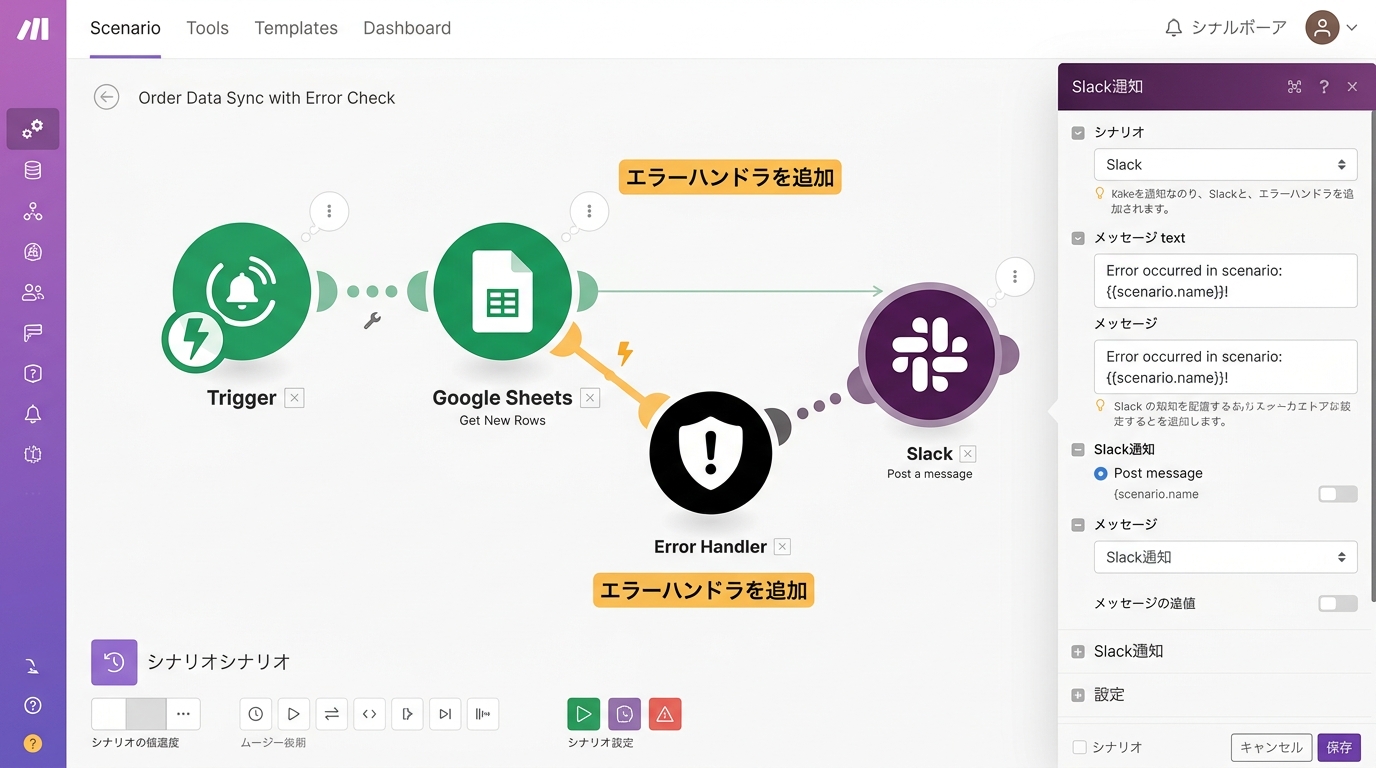1376x768 pixels.
Task: Click the メッセージ text input field
Action: pyautogui.click(x=1225, y=280)
